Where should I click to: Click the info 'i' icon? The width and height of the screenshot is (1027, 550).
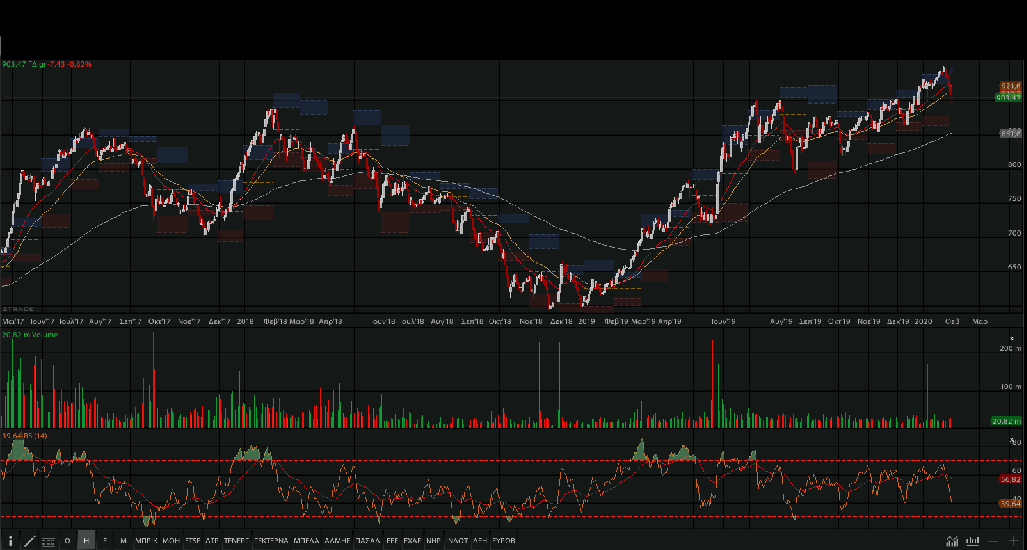tap(11, 541)
